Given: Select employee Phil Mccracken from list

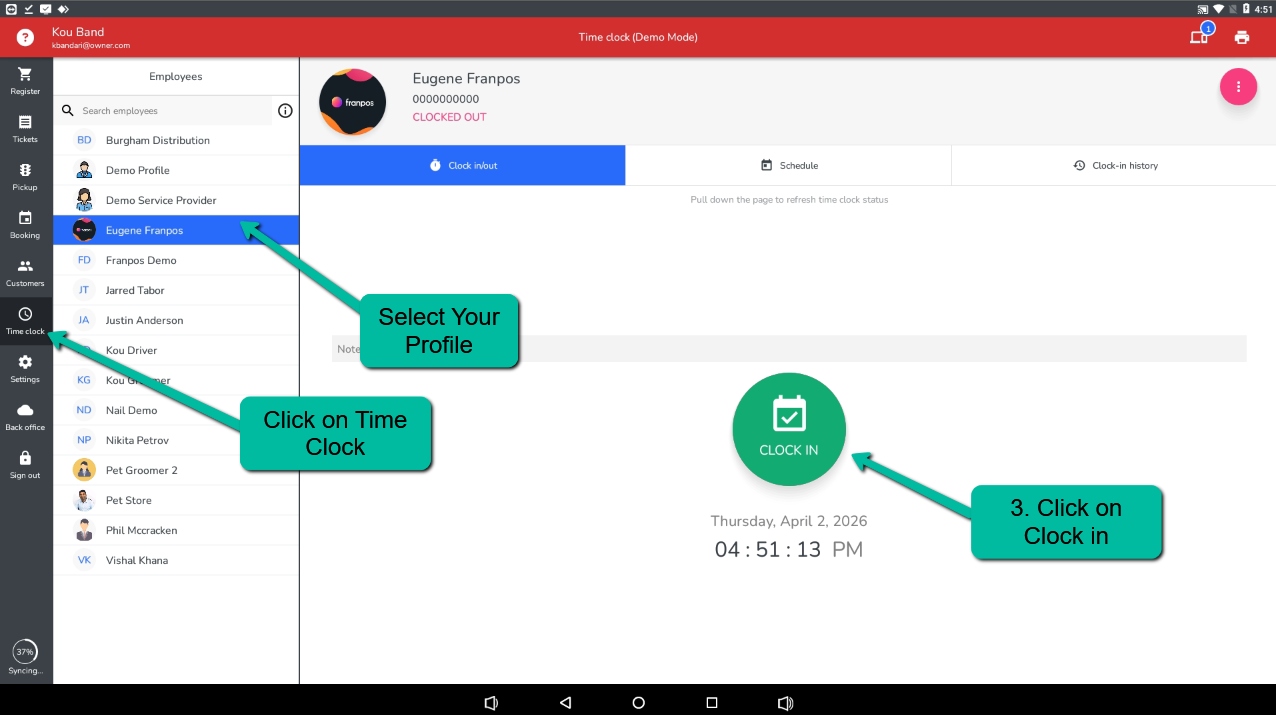Looking at the screenshot, I should point(141,530).
